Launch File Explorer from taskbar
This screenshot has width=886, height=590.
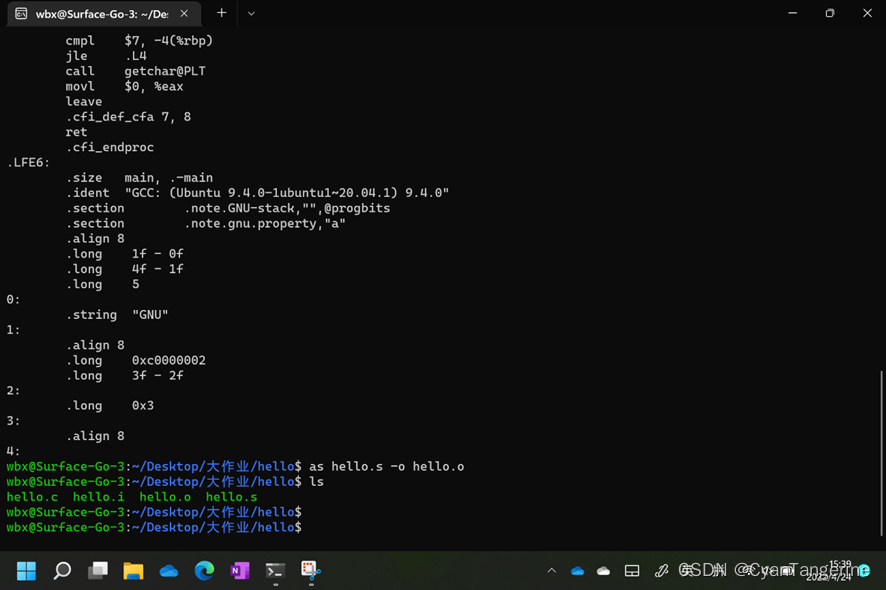click(x=133, y=571)
